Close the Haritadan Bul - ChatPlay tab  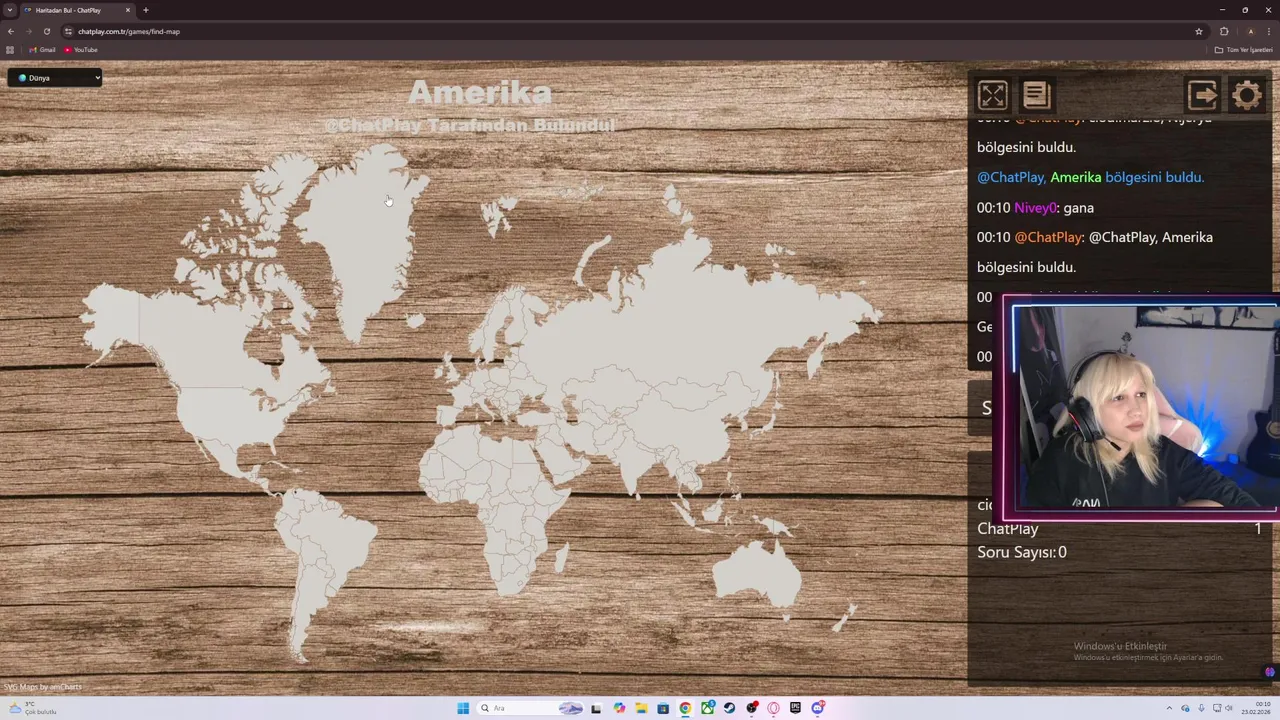coord(128,10)
